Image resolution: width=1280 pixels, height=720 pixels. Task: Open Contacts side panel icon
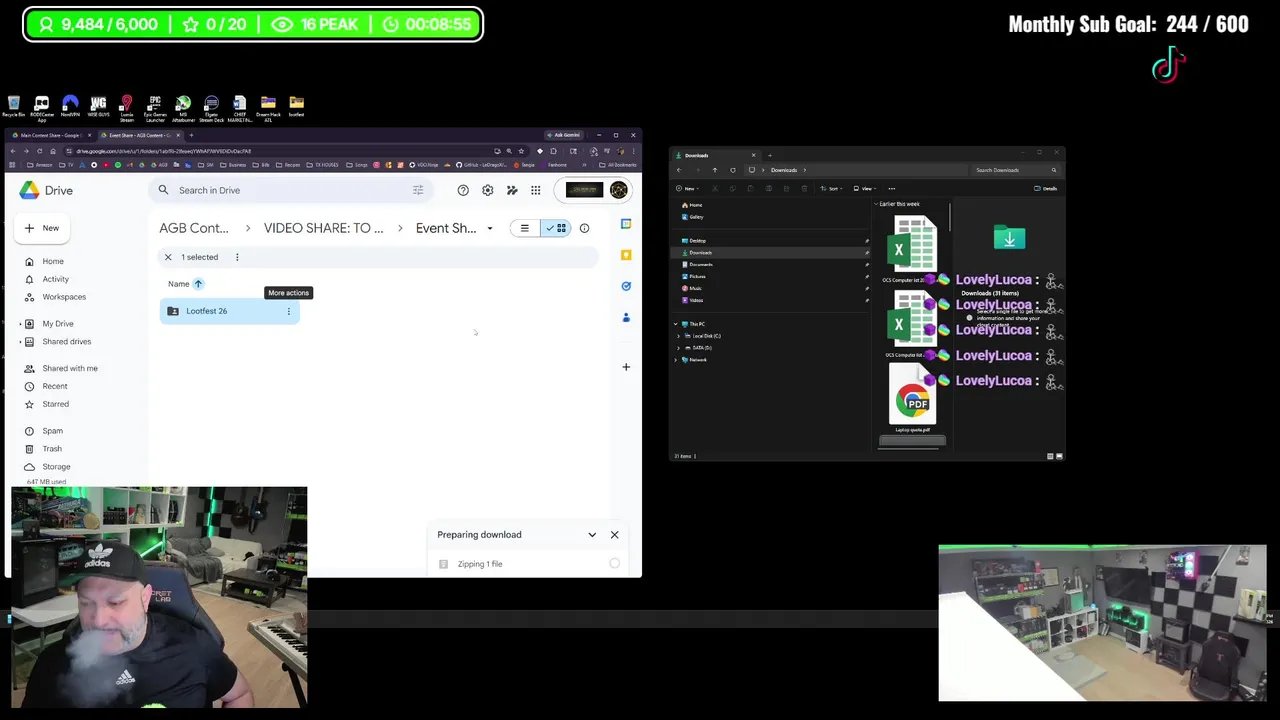coord(626,317)
